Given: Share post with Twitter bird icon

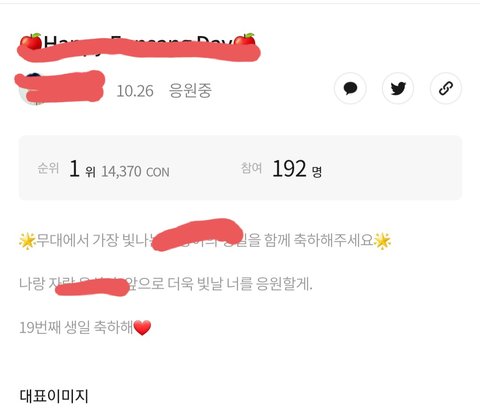Looking at the screenshot, I should (398, 88).
